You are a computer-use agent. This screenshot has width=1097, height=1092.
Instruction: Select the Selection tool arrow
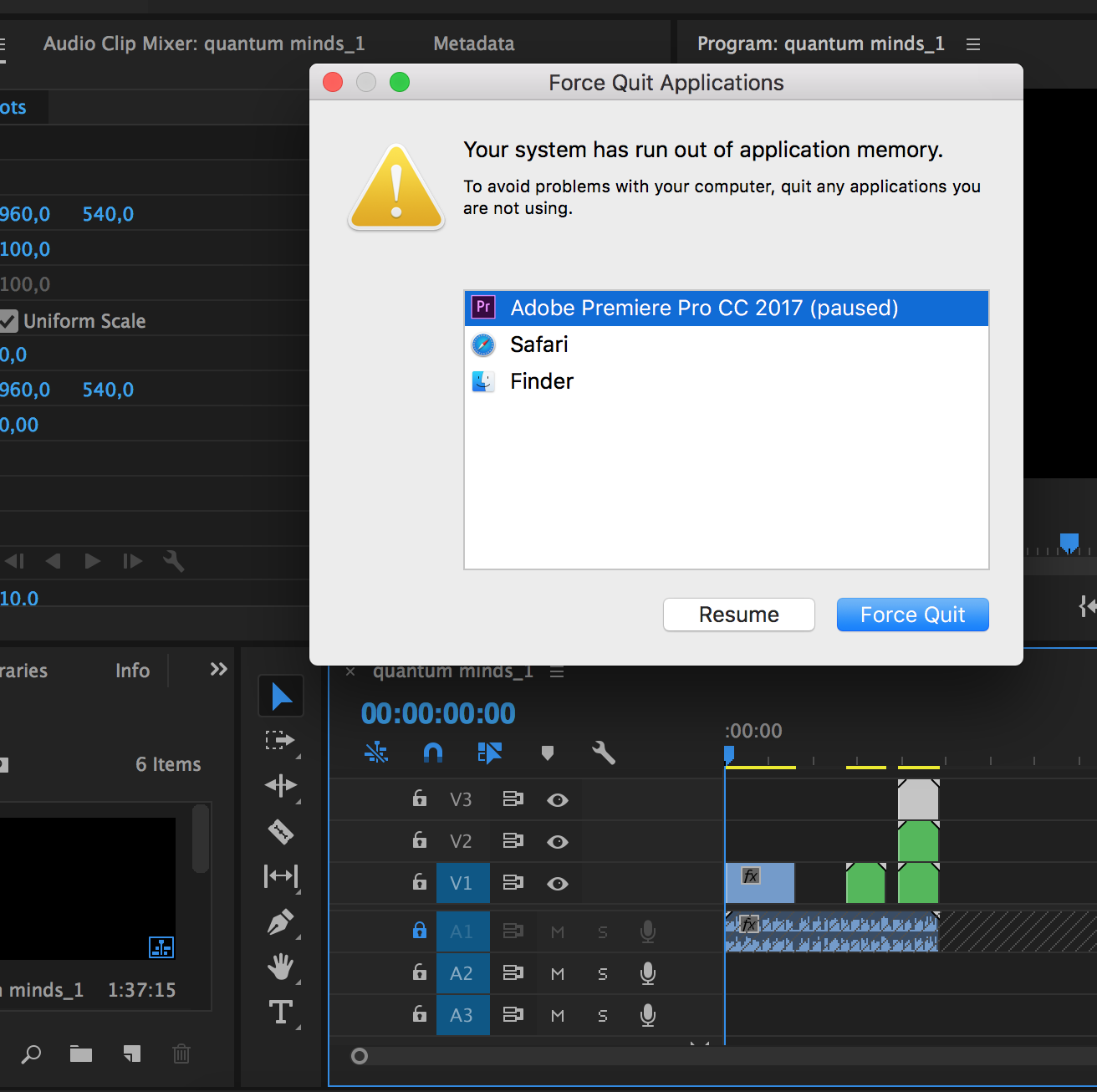click(x=281, y=696)
